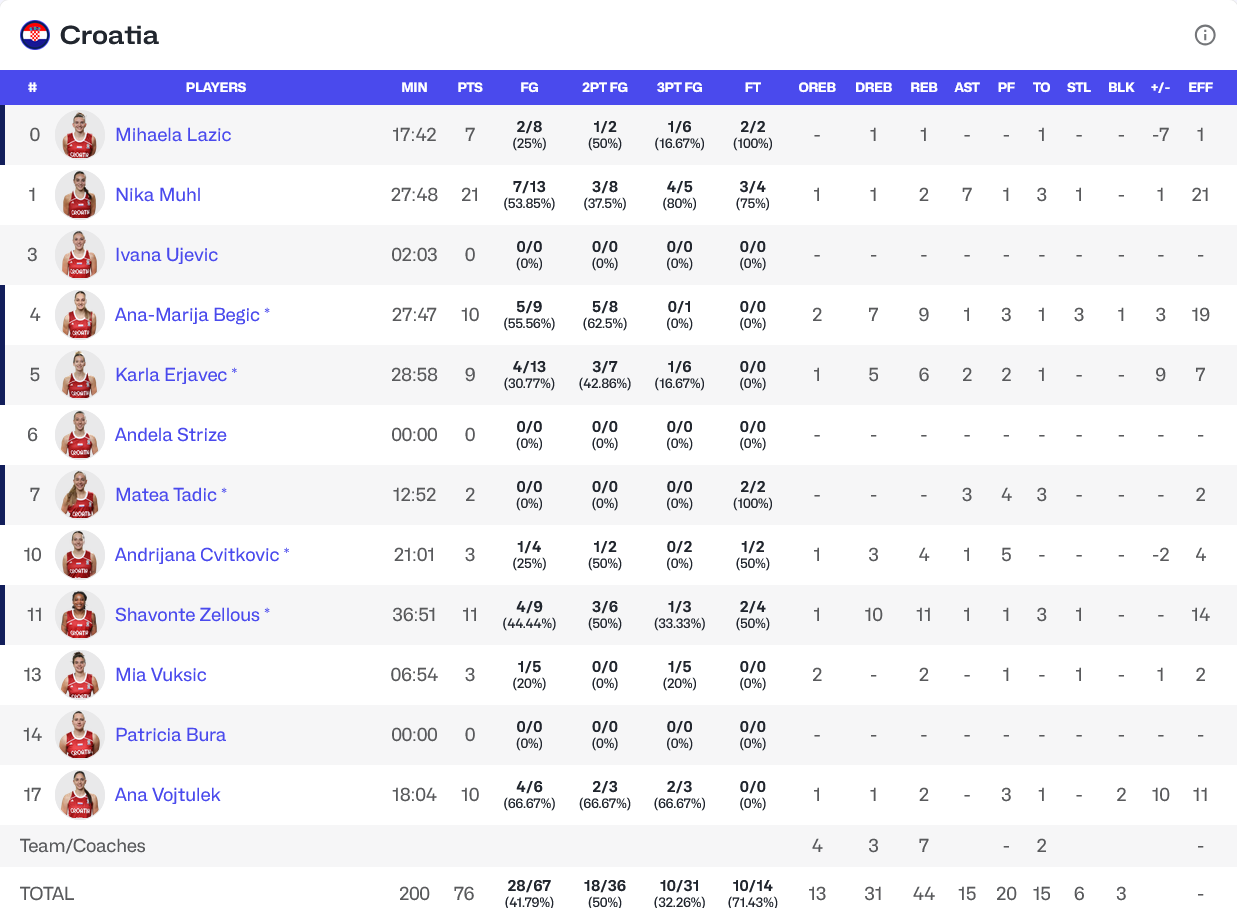This screenshot has width=1237, height=908.
Task: Click the Croatia flag icon
Action: pyautogui.click(x=35, y=35)
